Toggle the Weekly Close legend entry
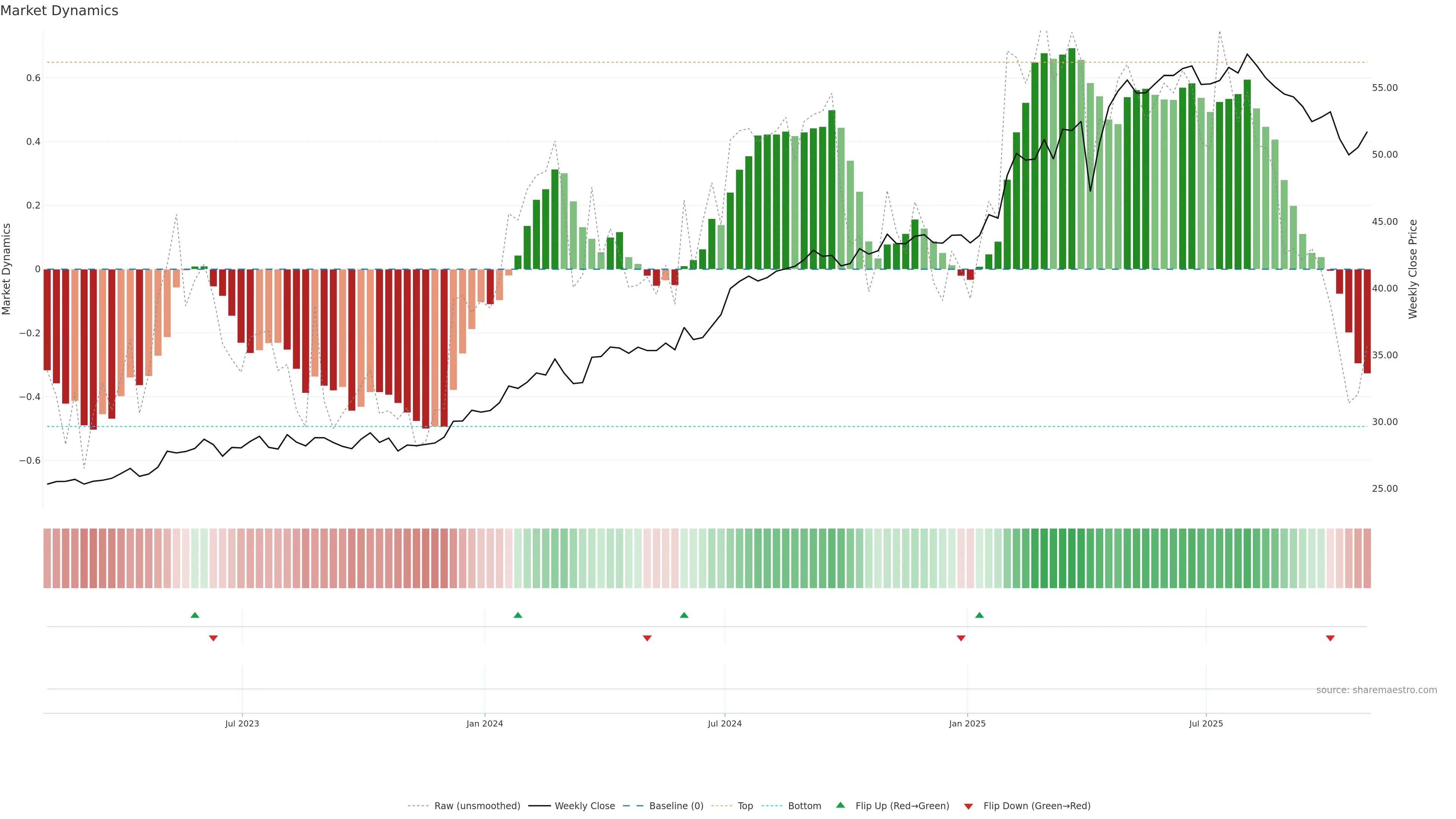Viewport: 1456px width, 819px height. coord(584,806)
